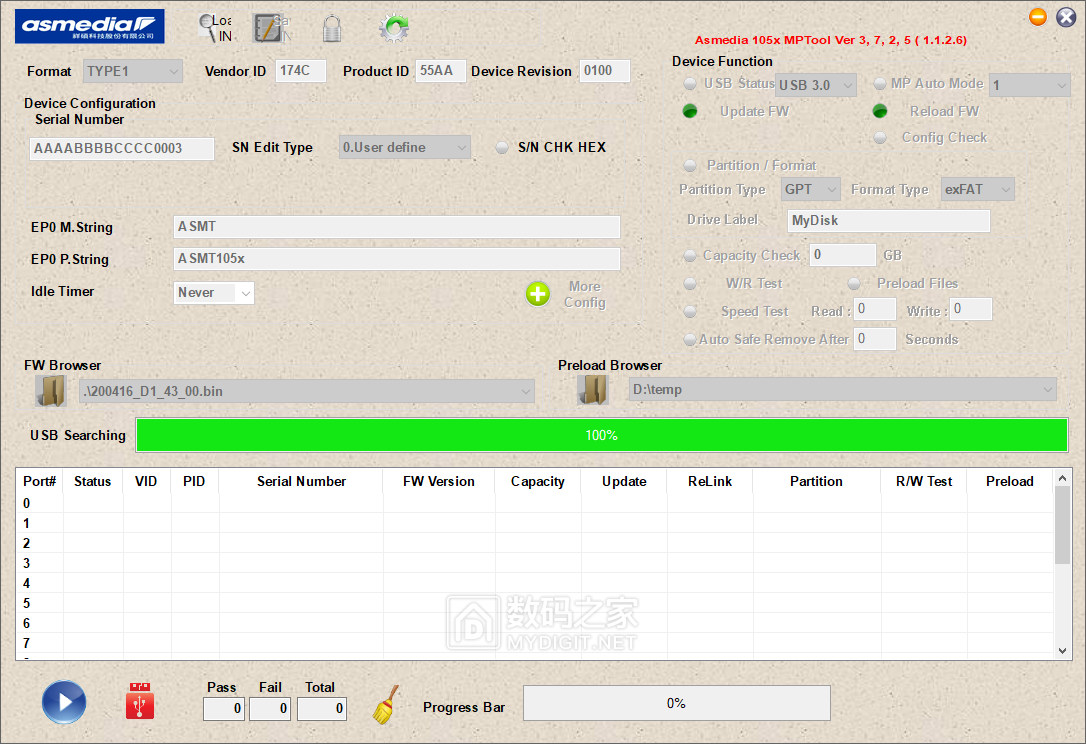Image resolution: width=1086 pixels, height=744 pixels.
Task: Click the Load INI magnifier icon
Action: (214, 28)
